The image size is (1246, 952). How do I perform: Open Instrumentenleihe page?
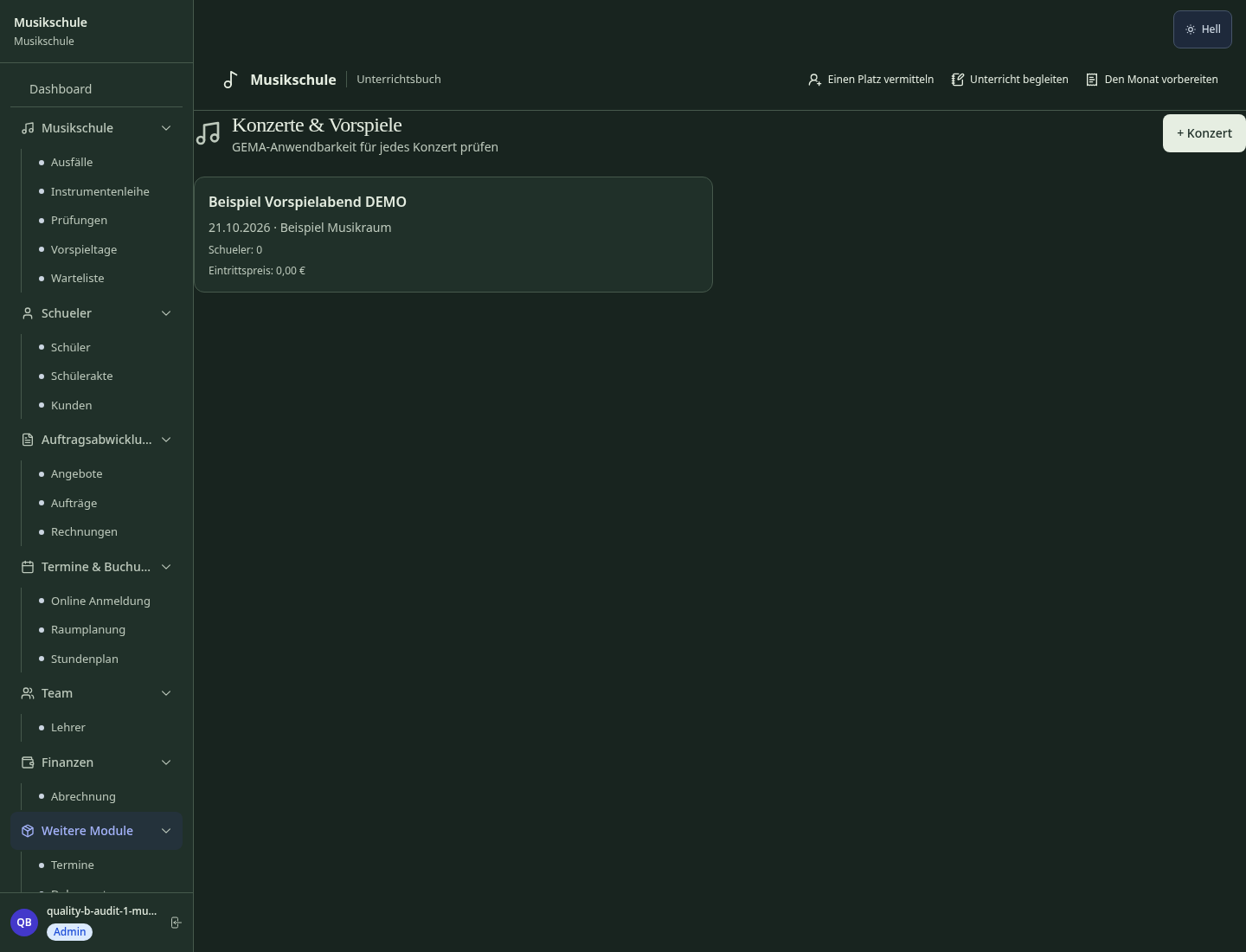click(100, 192)
